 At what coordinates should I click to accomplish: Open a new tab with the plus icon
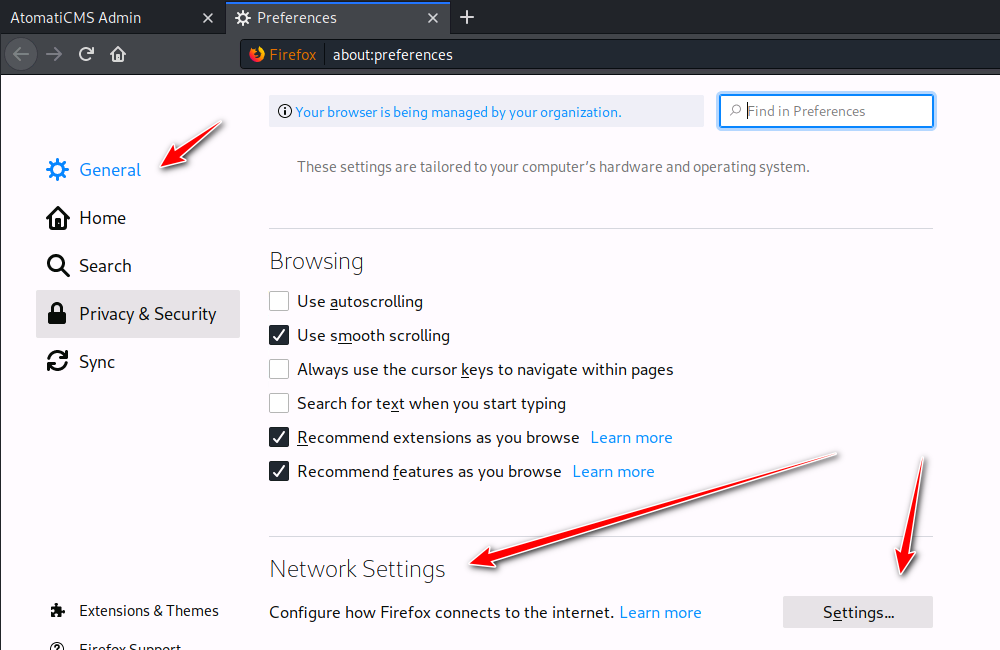tap(467, 17)
